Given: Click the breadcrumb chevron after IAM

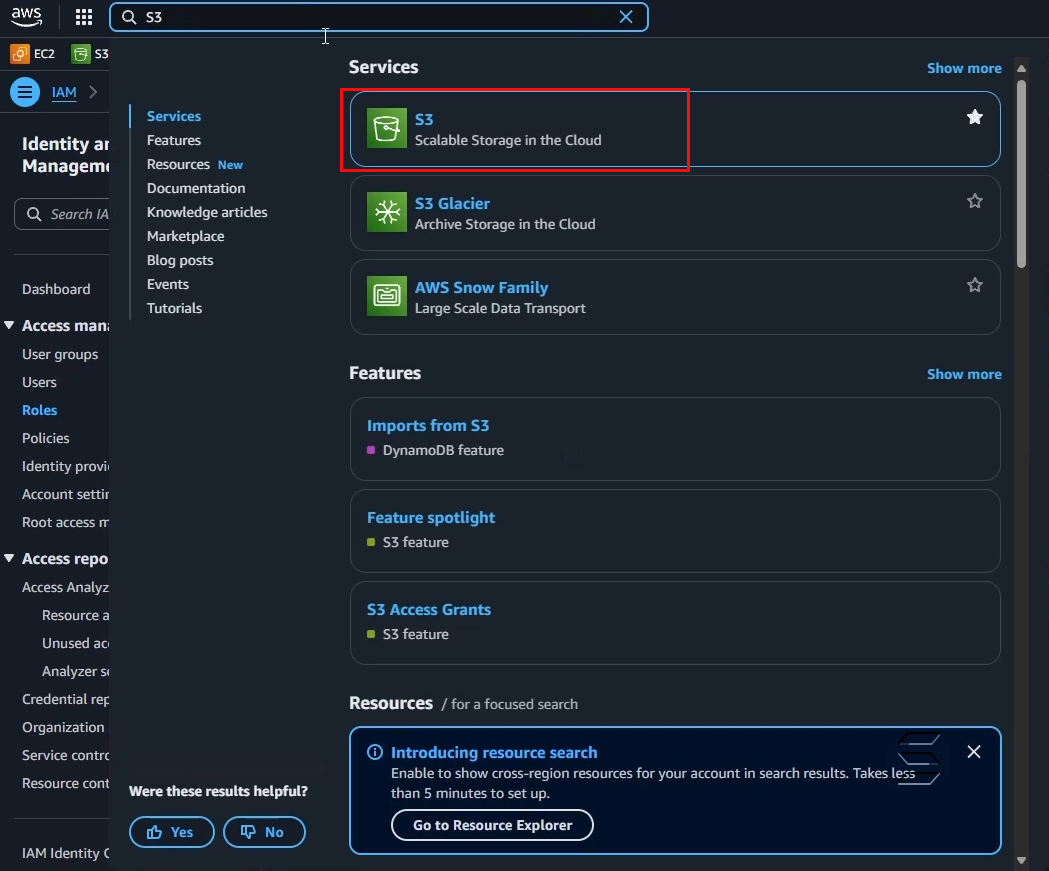Looking at the screenshot, I should (x=93, y=92).
